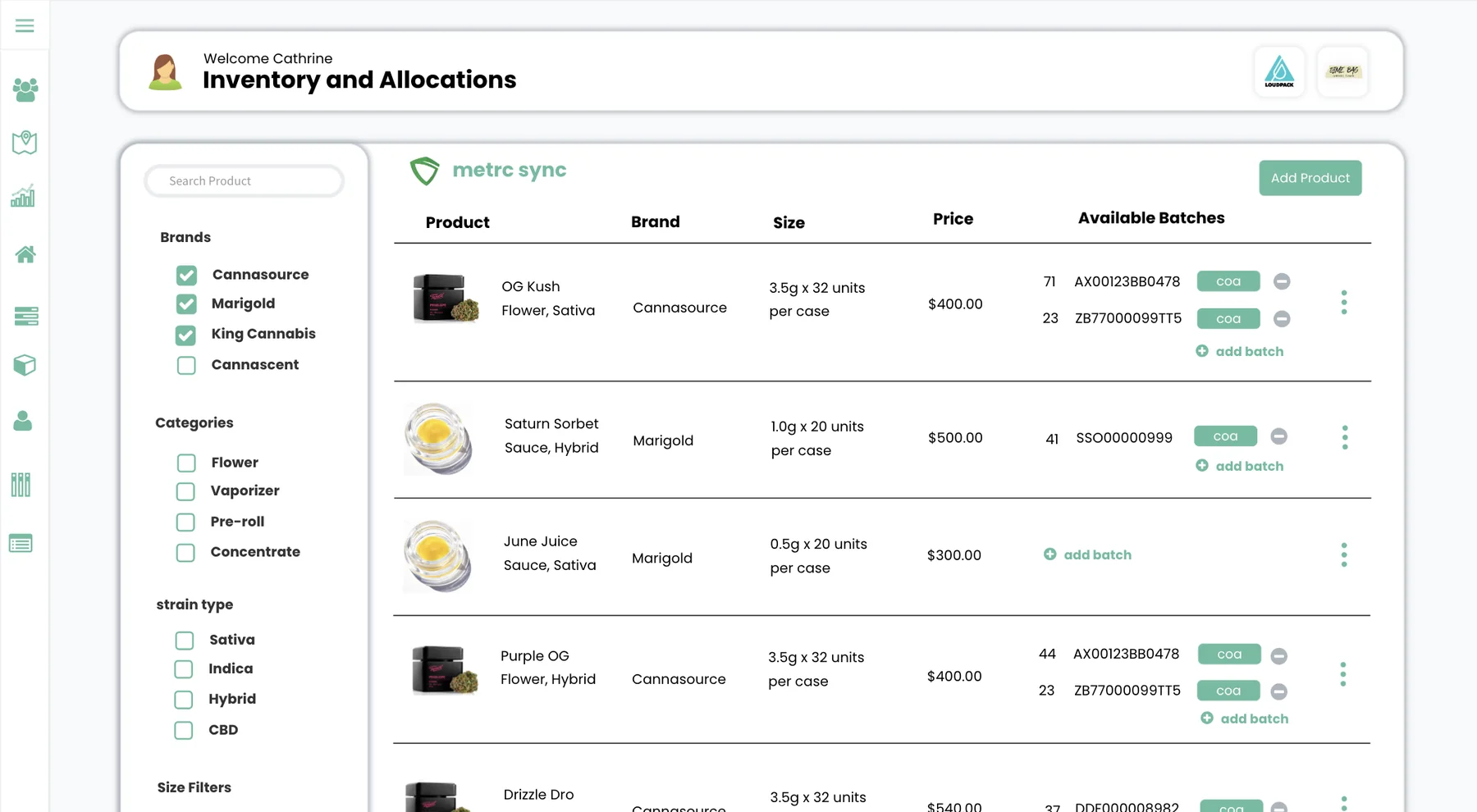Image resolution: width=1477 pixels, height=812 pixels.
Task: Check the Hybrid strain filter
Action: coord(184,700)
